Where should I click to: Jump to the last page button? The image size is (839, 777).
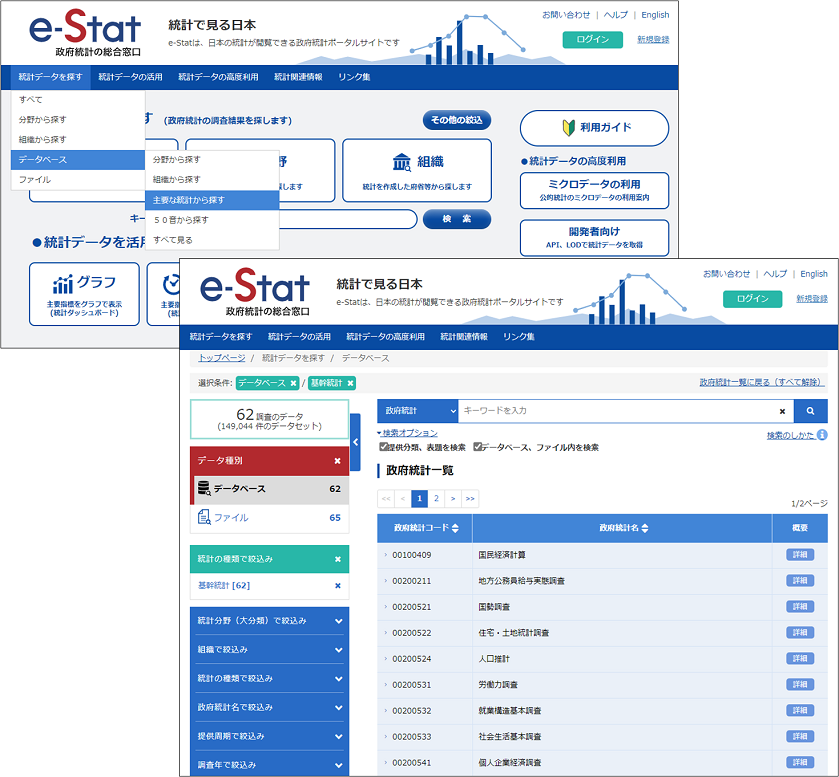click(x=470, y=499)
